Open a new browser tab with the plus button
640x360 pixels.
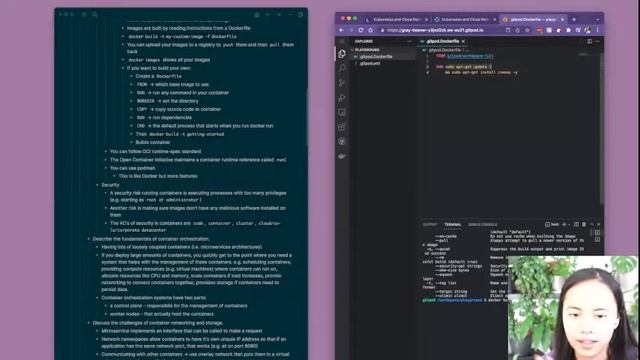[x=574, y=19]
